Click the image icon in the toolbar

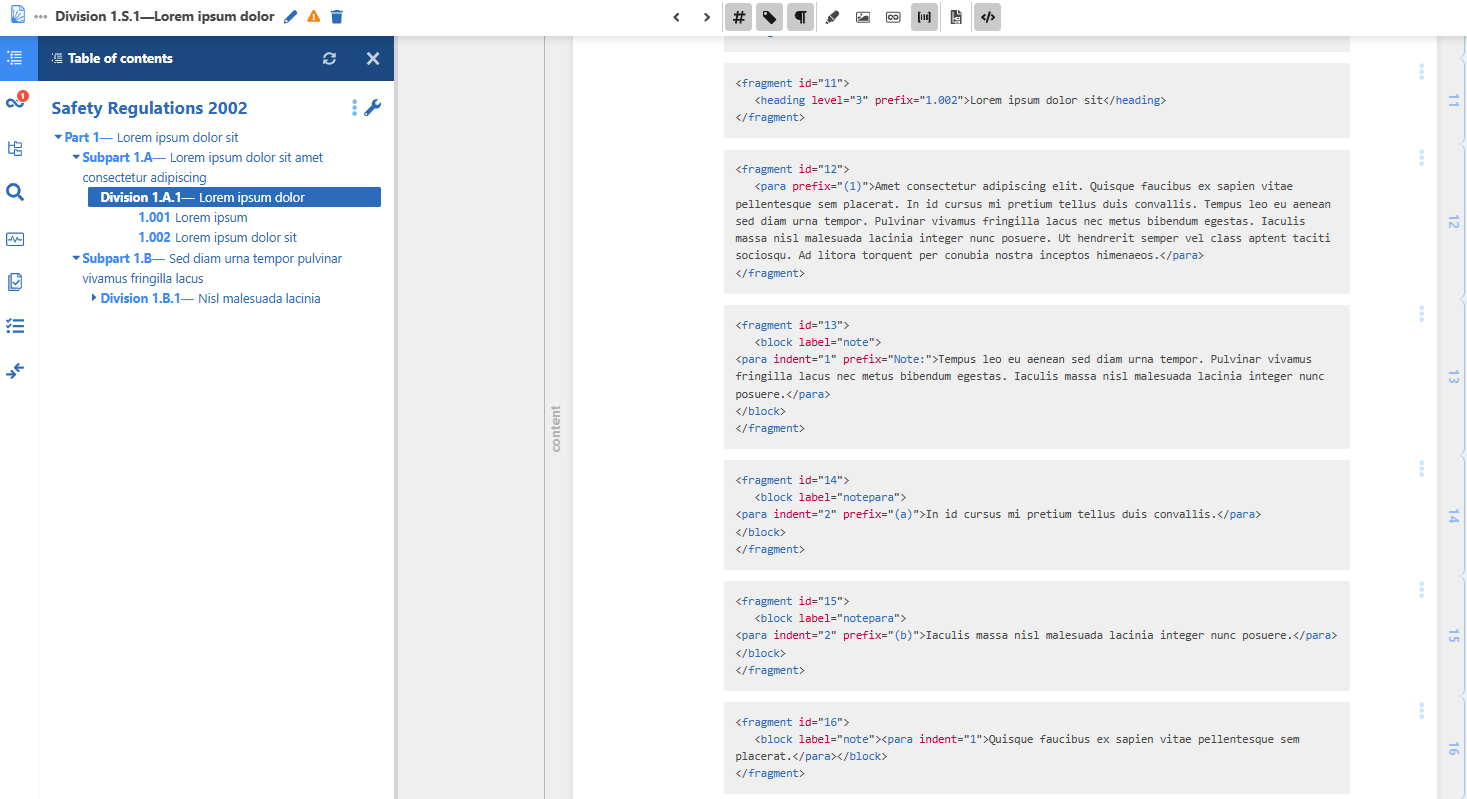pyautogui.click(x=863, y=17)
